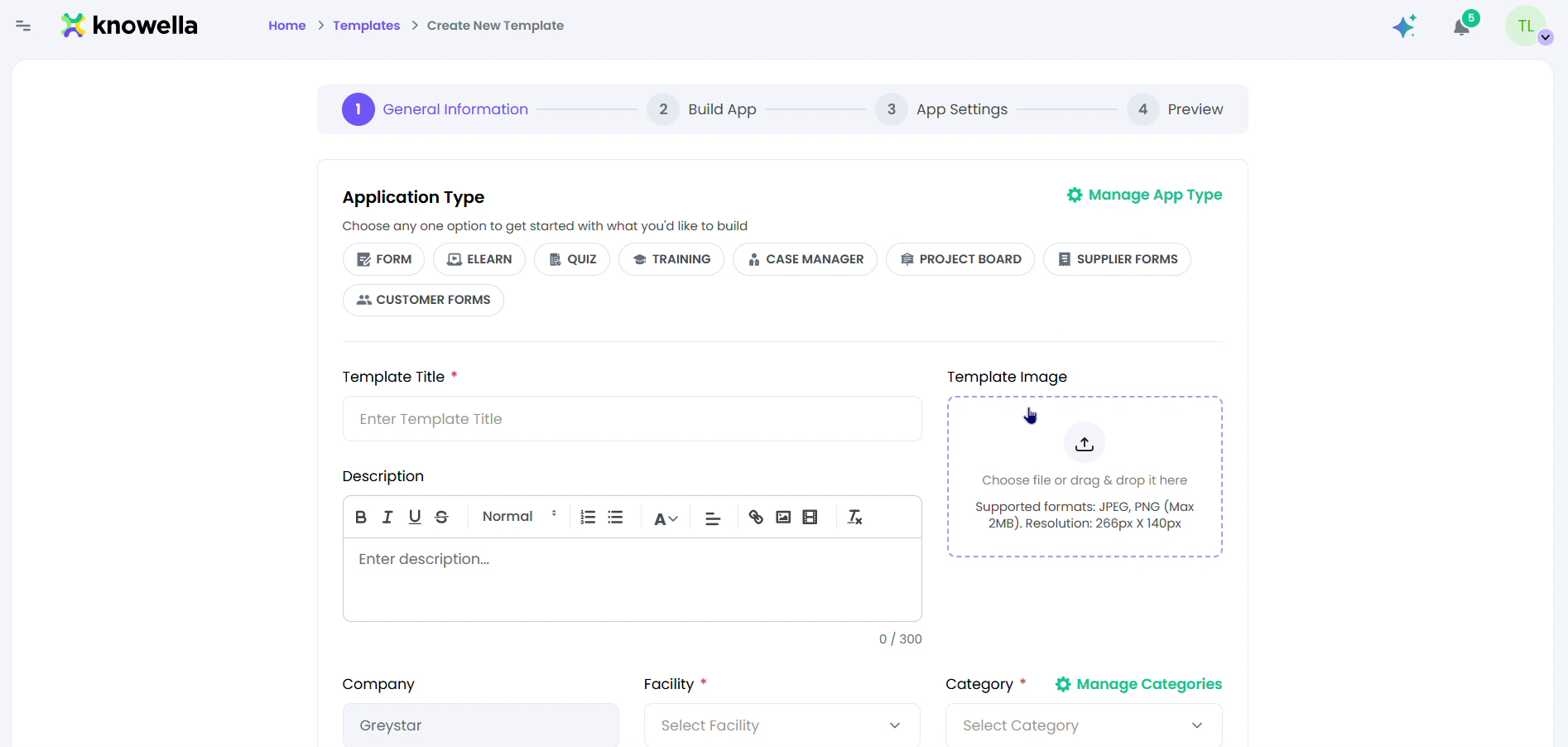
Task: Go to step 4 Preview
Action: click(1175, 109)
